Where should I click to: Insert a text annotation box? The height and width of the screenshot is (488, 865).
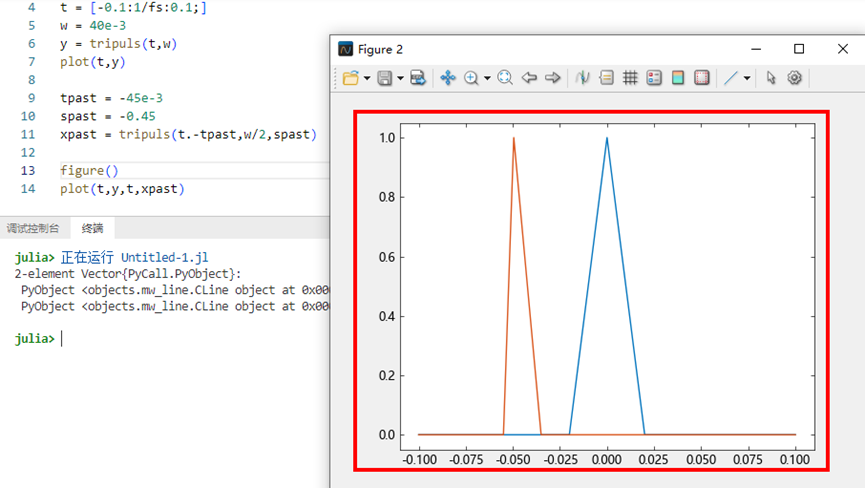pos(606,78)
